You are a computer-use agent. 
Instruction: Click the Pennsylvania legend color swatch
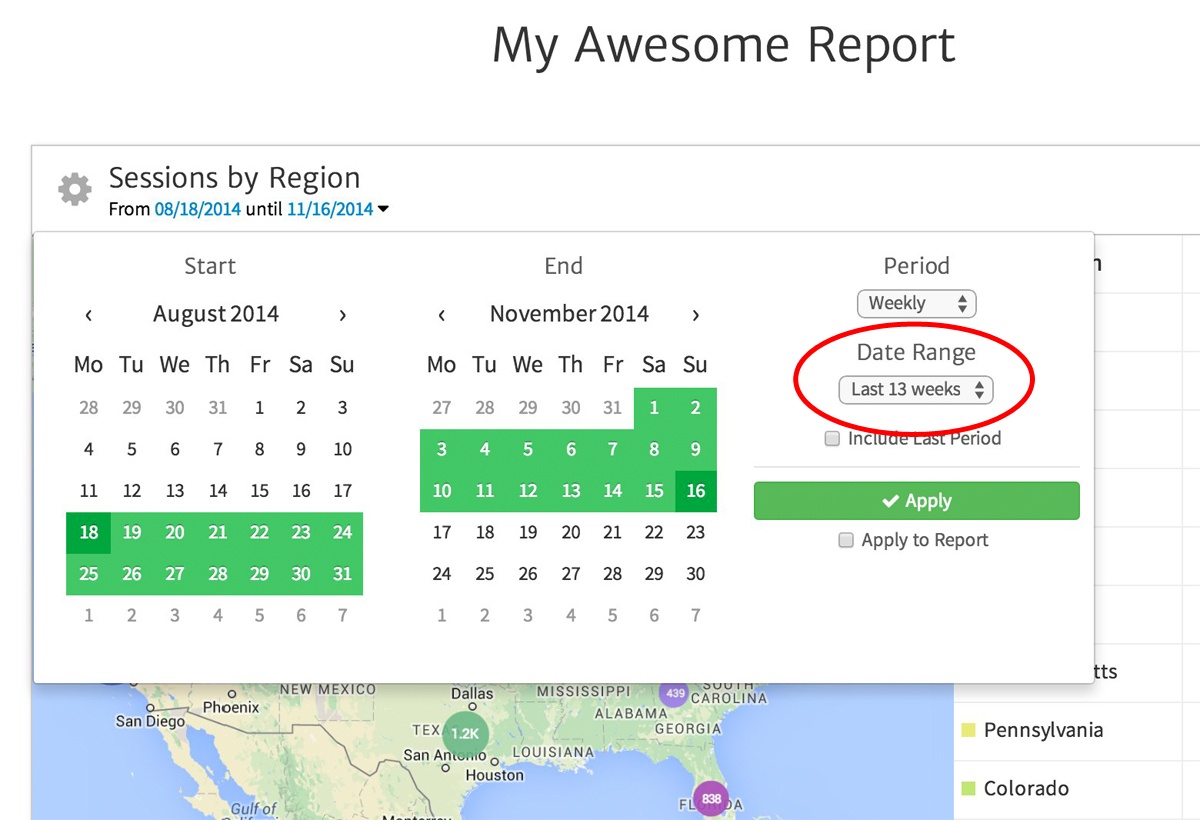pyautogui.click(x=967, y=730)
